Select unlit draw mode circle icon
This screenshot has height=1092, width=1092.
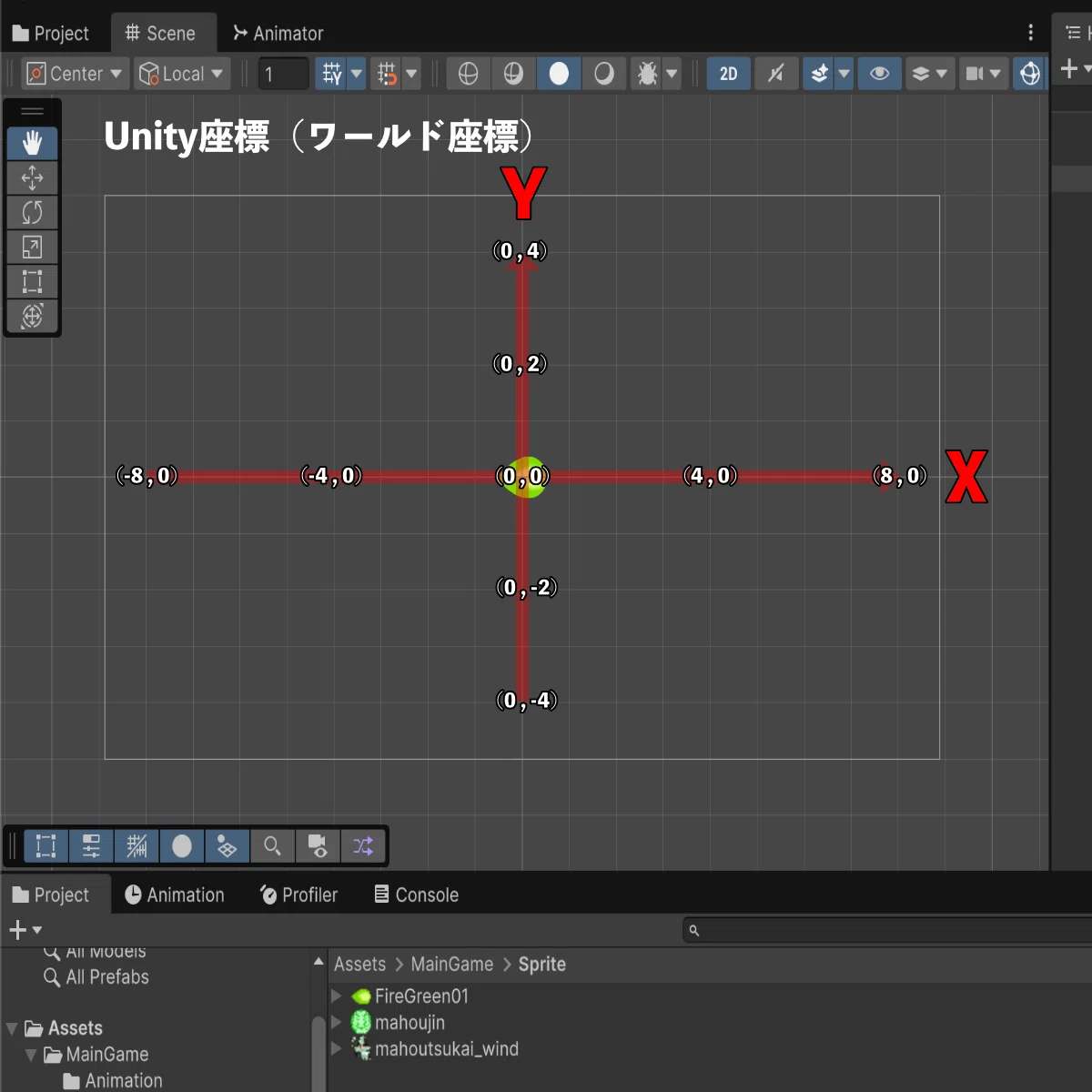603,74
